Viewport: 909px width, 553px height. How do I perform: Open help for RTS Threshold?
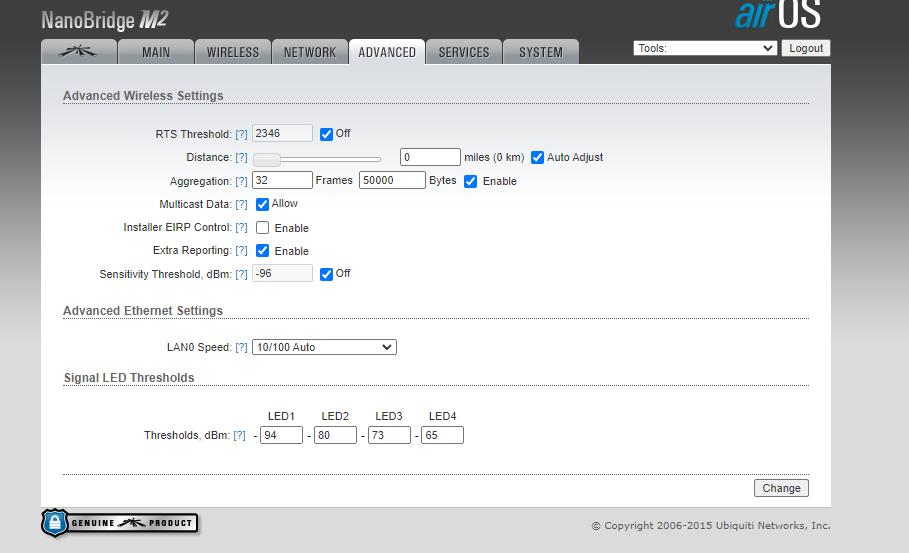point(241,134)
